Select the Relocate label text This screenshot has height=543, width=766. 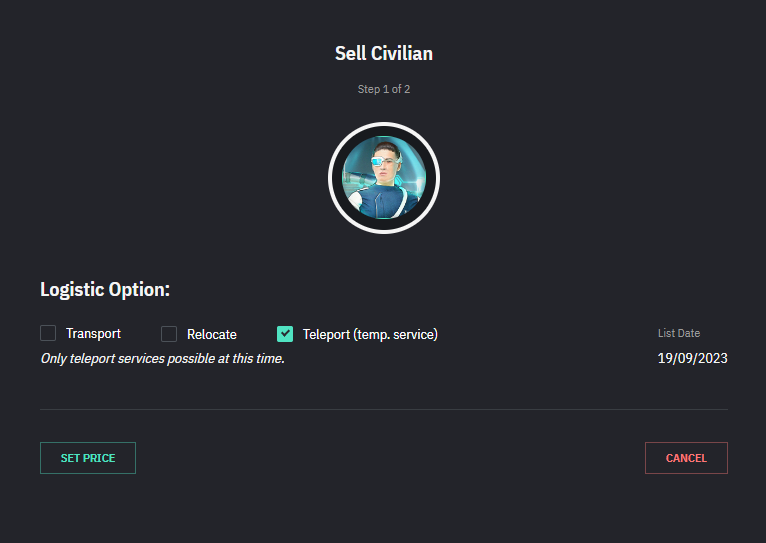click(212, 334)
